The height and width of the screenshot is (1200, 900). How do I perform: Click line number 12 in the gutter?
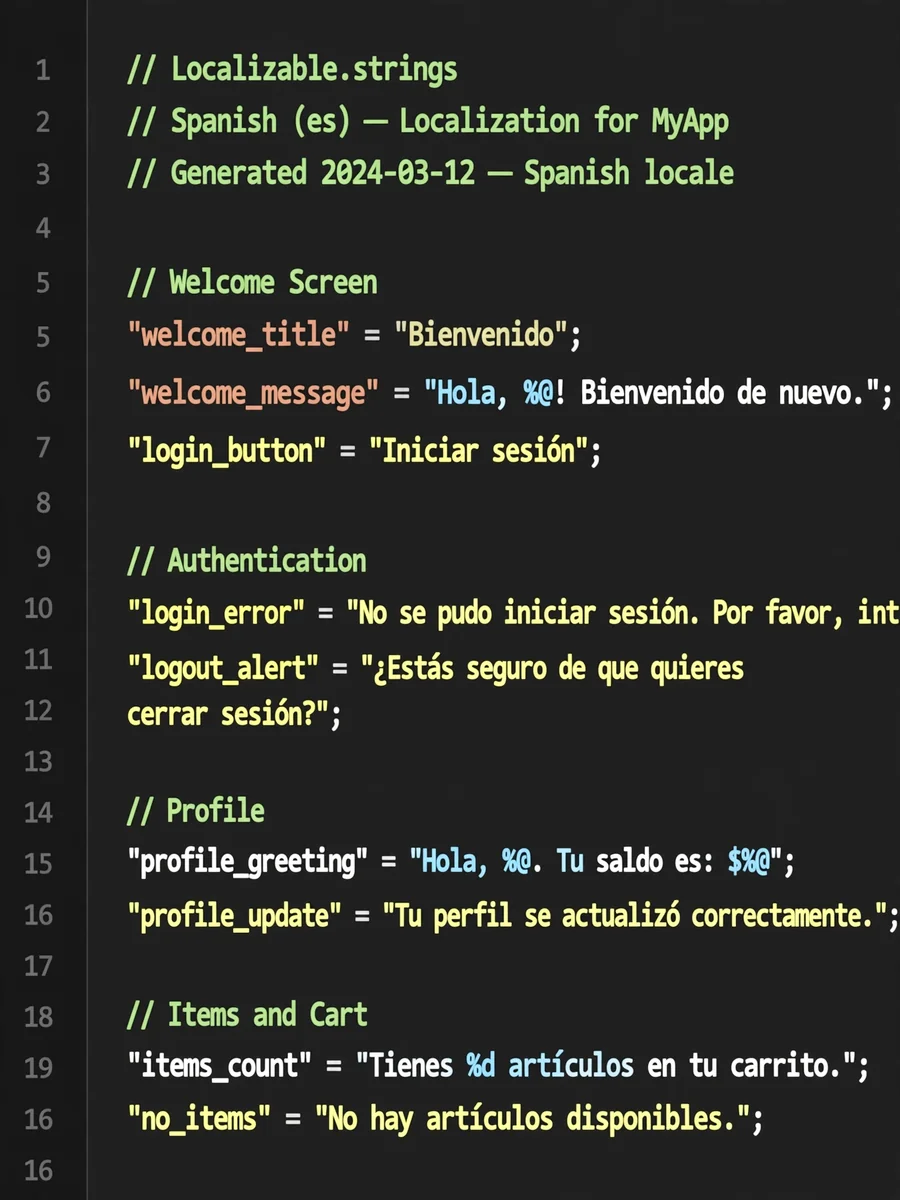coord(38,710)
